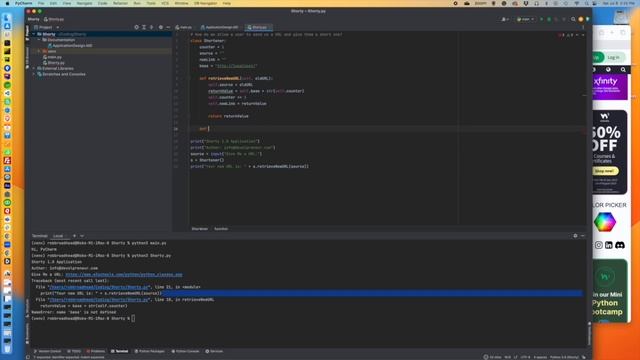
Task: Switch to main.py editor tab
Action: coord(184,27)
